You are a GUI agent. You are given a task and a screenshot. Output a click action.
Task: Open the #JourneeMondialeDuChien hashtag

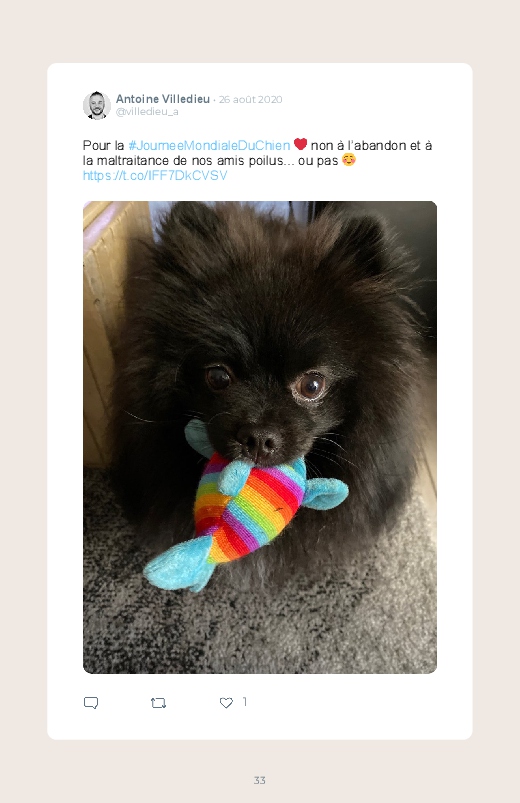coord(209,145)
